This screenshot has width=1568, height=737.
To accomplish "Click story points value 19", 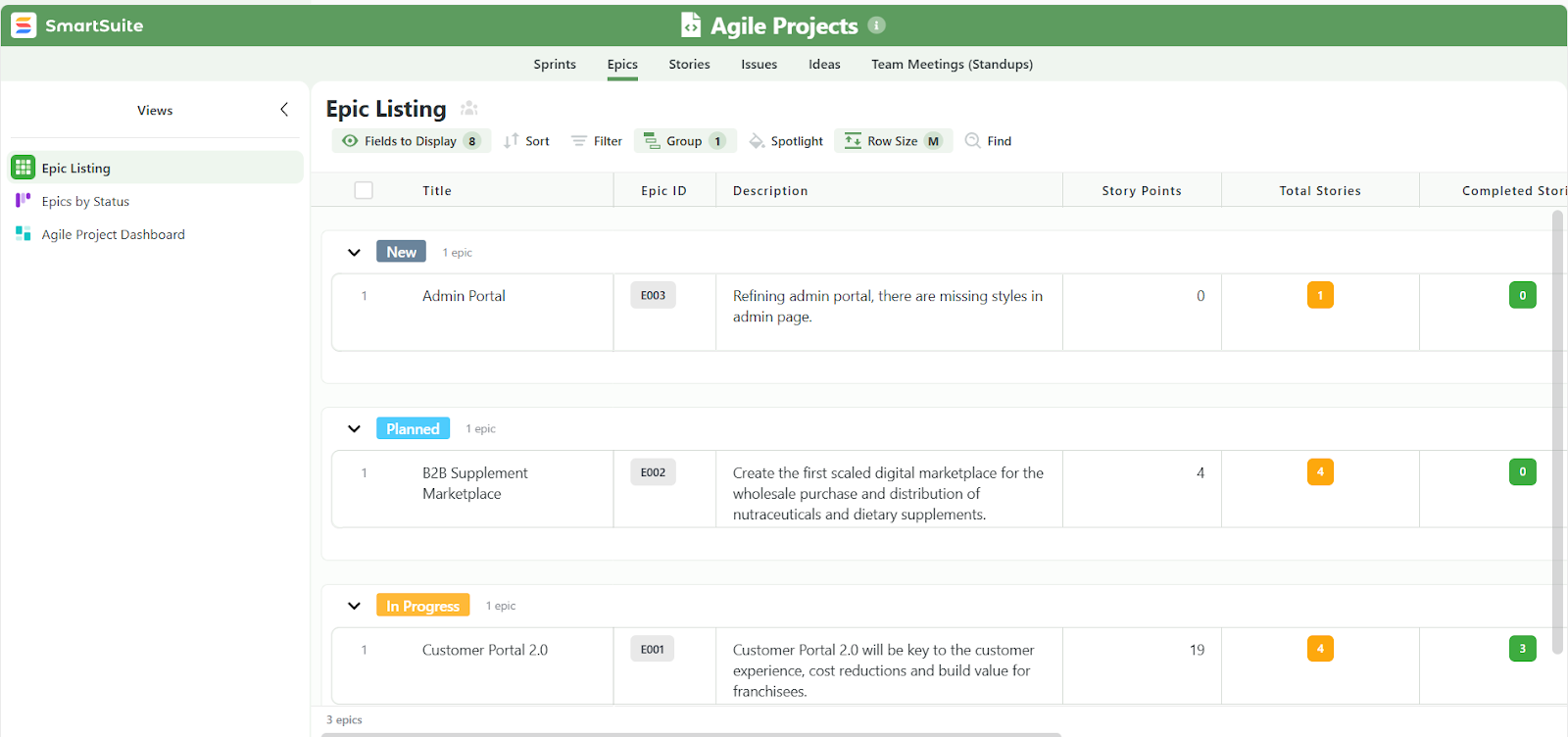I will (x=1197, y=650).
